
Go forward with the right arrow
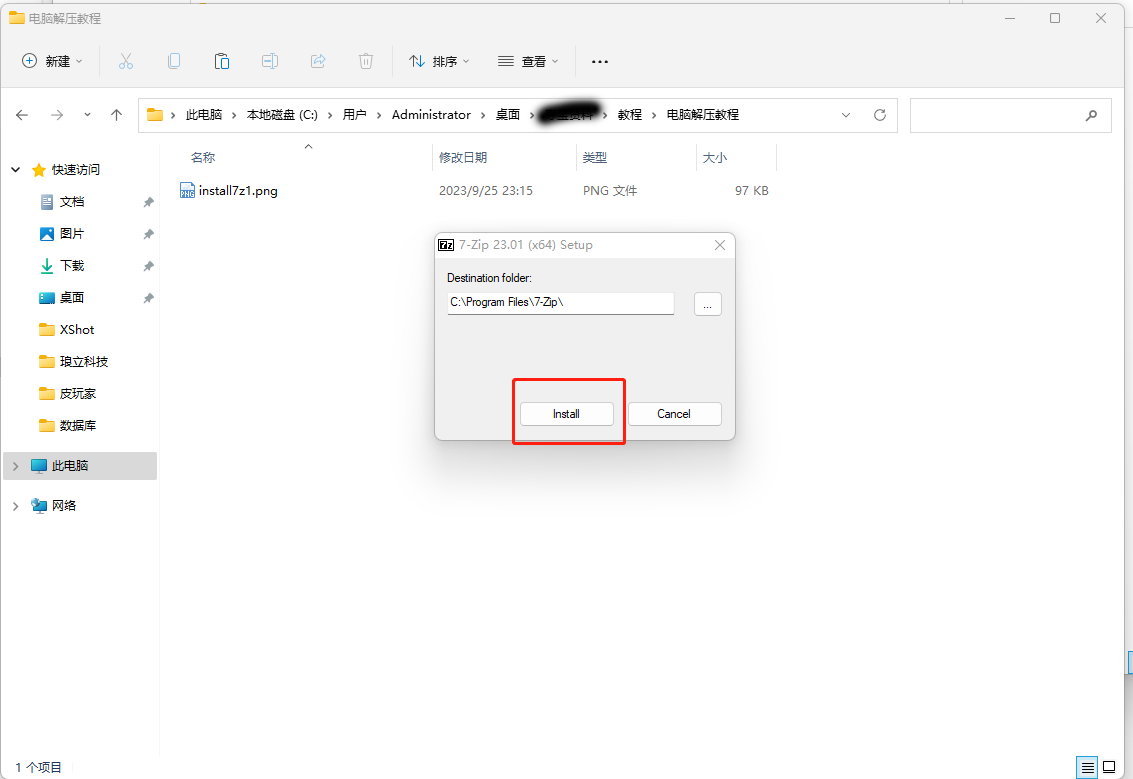tap(57, 115)
